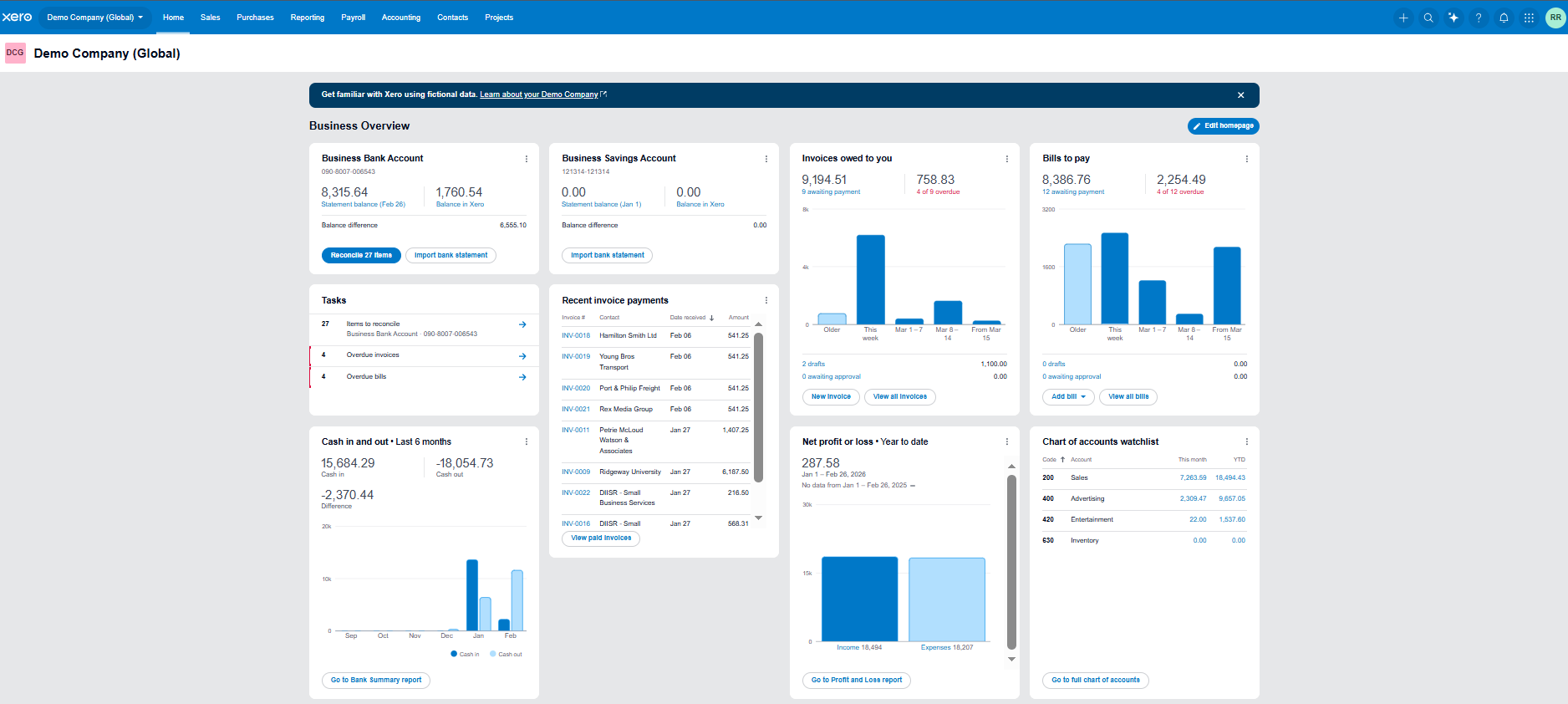This screenshot has width=1568, height=704.
Task: Click the arrow for Overdue invoices task
Action: pos(522,356)
